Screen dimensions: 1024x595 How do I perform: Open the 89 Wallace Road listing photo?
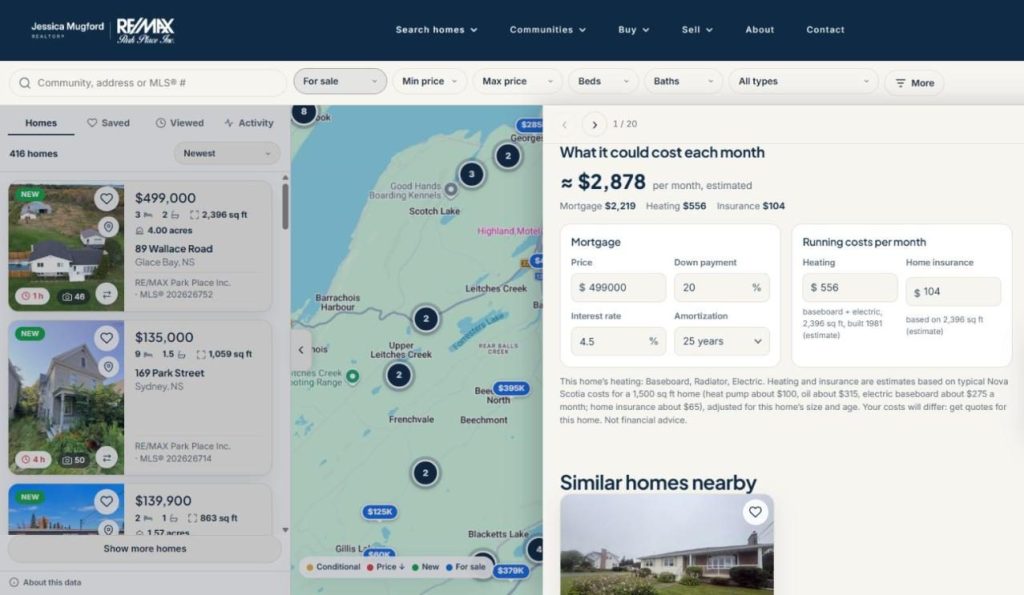coord(66,247)
